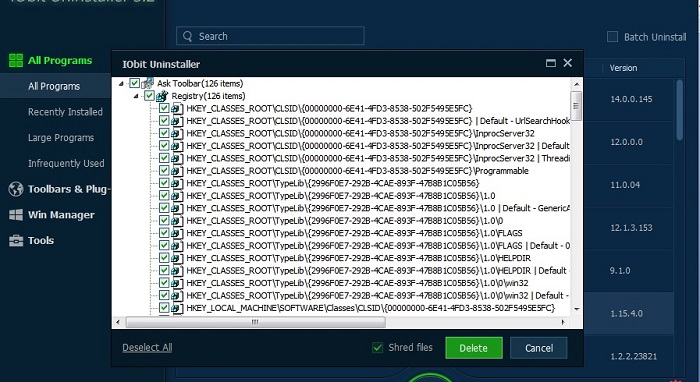Click the Toolbars & Plug-ins globe icon
The image size is (700, 382).
16,189
